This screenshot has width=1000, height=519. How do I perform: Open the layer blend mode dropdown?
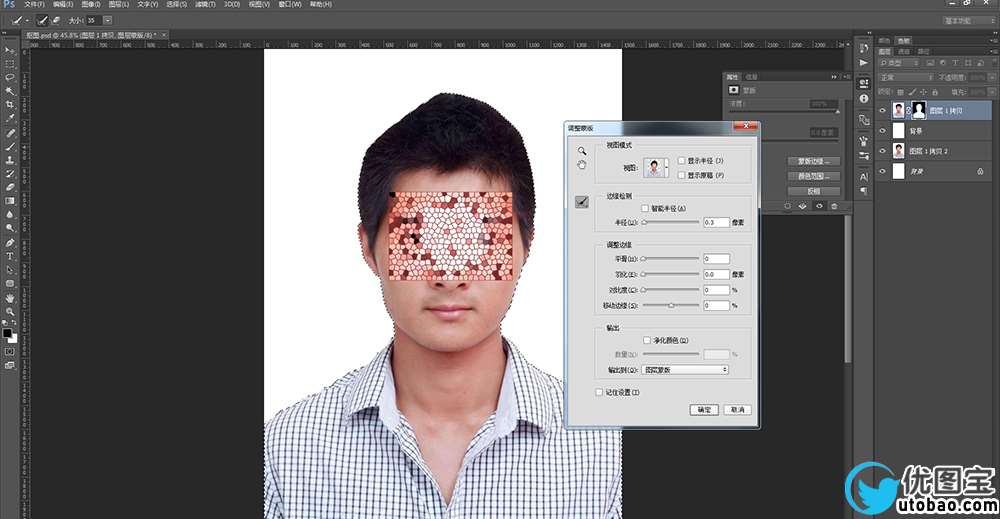(906, 77)
